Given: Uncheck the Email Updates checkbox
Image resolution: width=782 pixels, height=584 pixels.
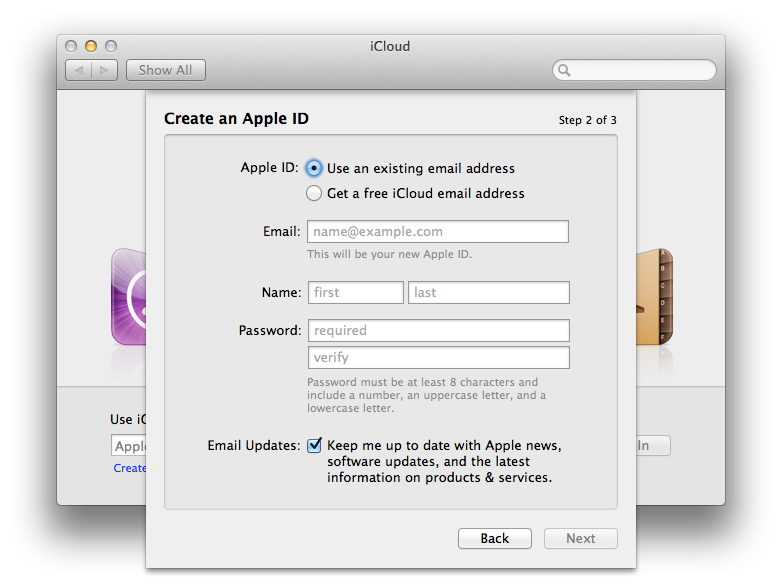Looking at the screenshot, I should [x=314, y=445].
